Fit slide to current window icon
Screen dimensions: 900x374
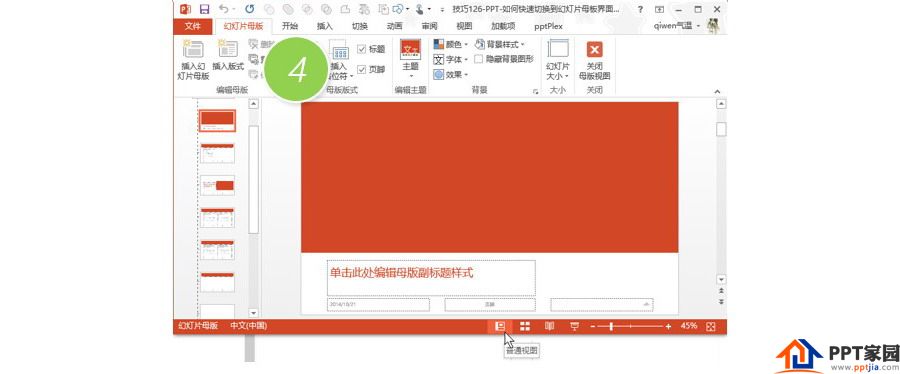[x=712, y=326]
